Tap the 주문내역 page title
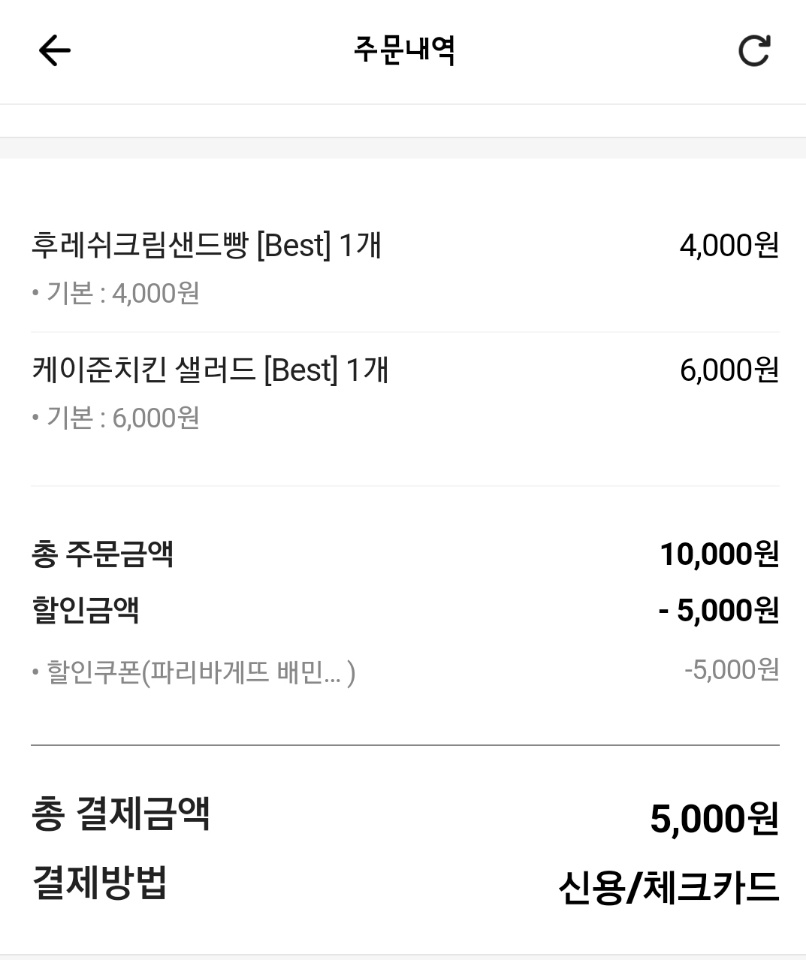This screenshot has width=806, height=960. pyautogui.click(x=404, y=50)
